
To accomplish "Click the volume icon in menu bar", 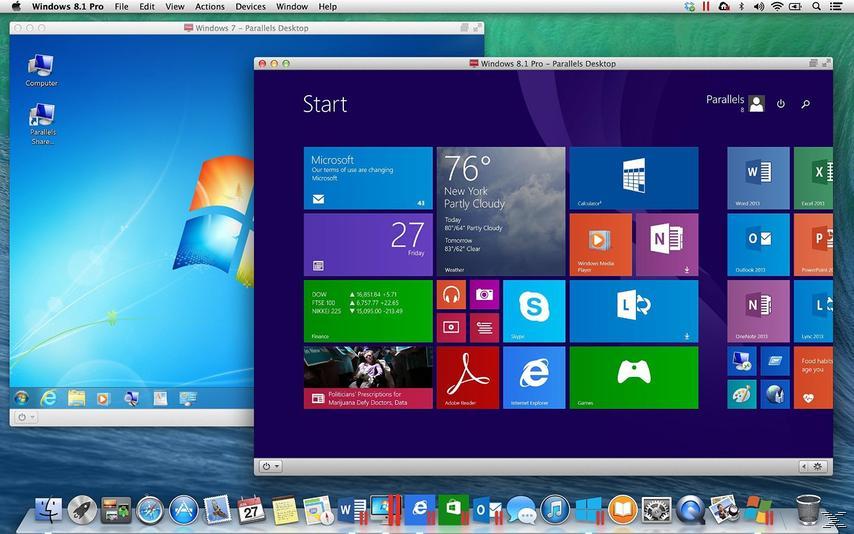I will pos(758,7).
